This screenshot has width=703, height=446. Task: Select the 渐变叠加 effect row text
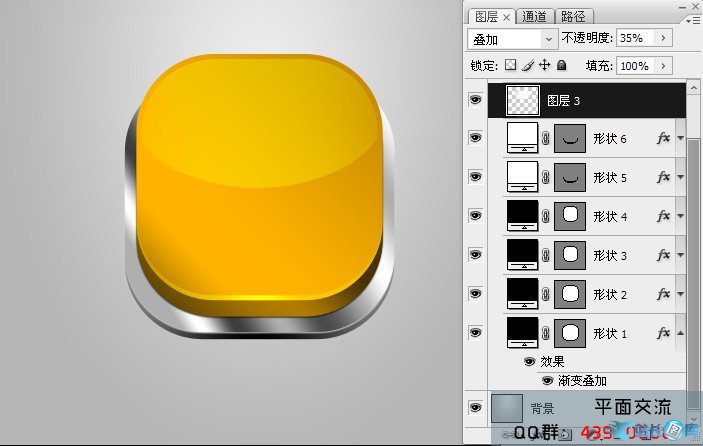click(582, 381)
